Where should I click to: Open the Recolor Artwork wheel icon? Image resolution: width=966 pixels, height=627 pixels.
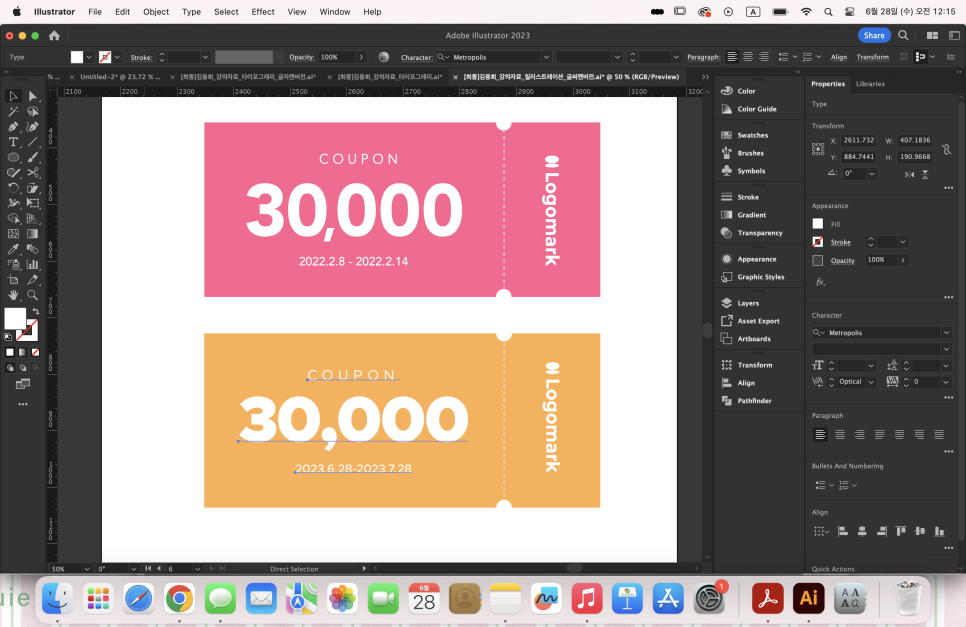tap(384, 57)
